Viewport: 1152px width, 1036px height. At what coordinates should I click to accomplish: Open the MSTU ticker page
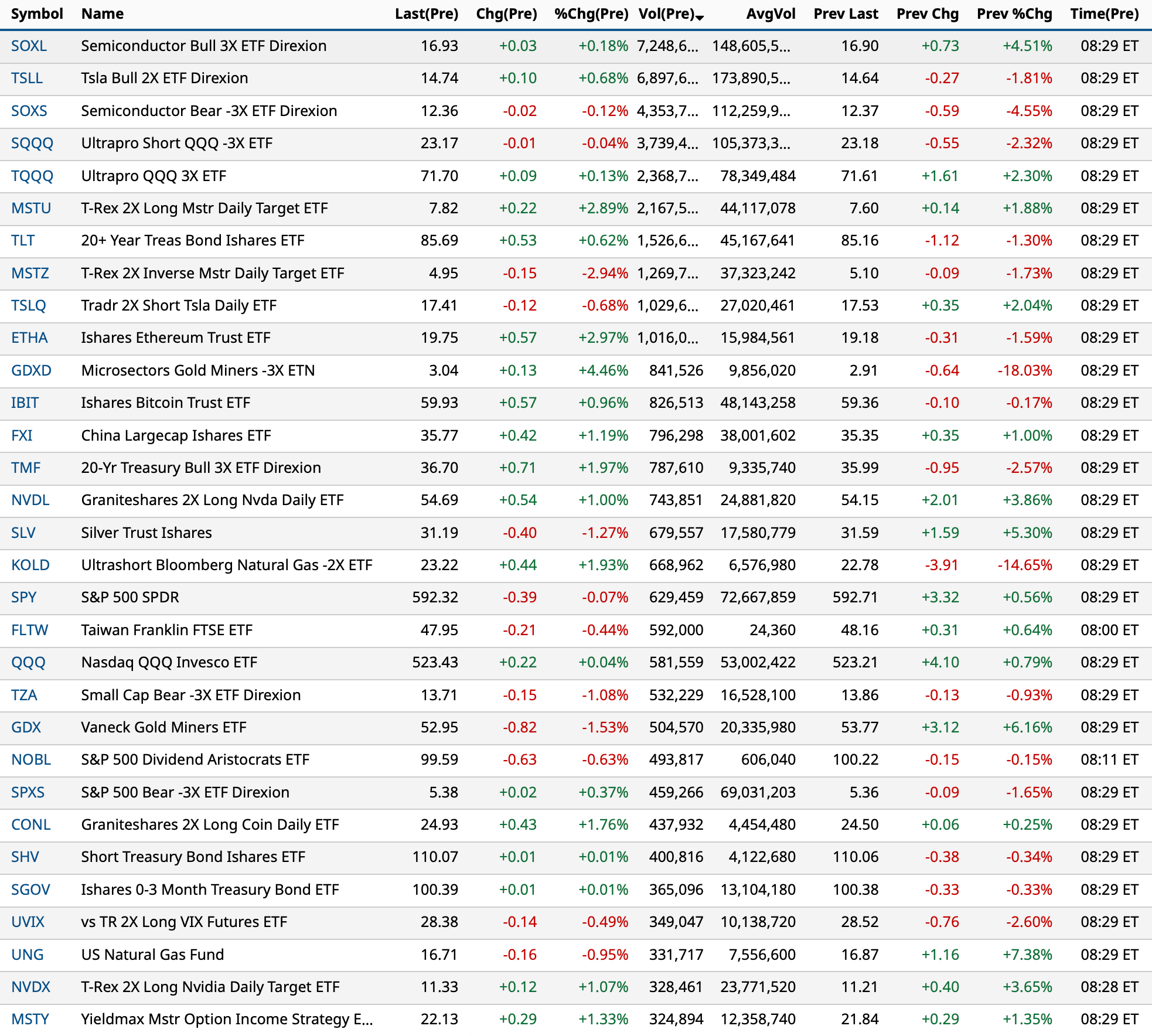click(x=31, y=208)
